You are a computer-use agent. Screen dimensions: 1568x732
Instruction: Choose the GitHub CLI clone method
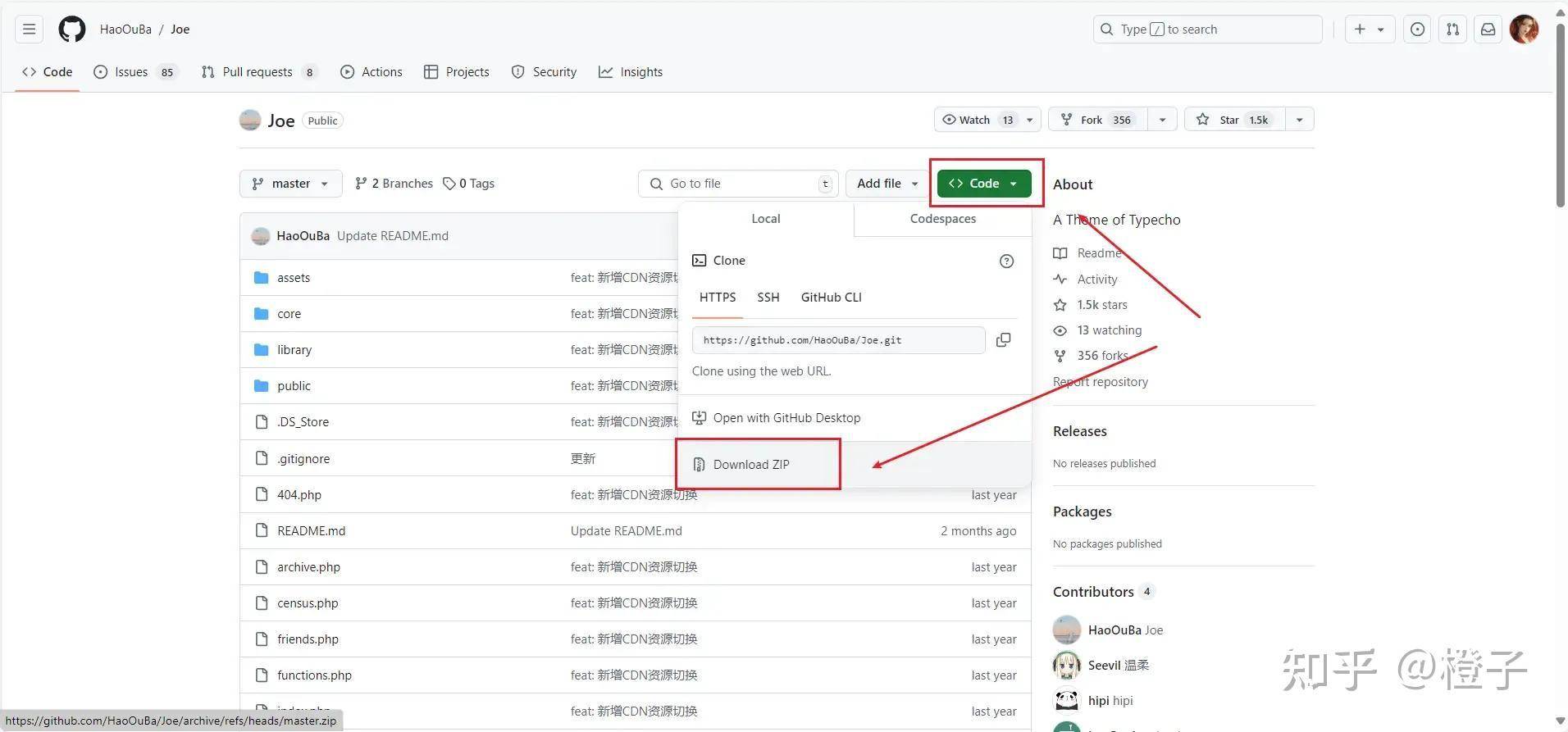point(832,298)
